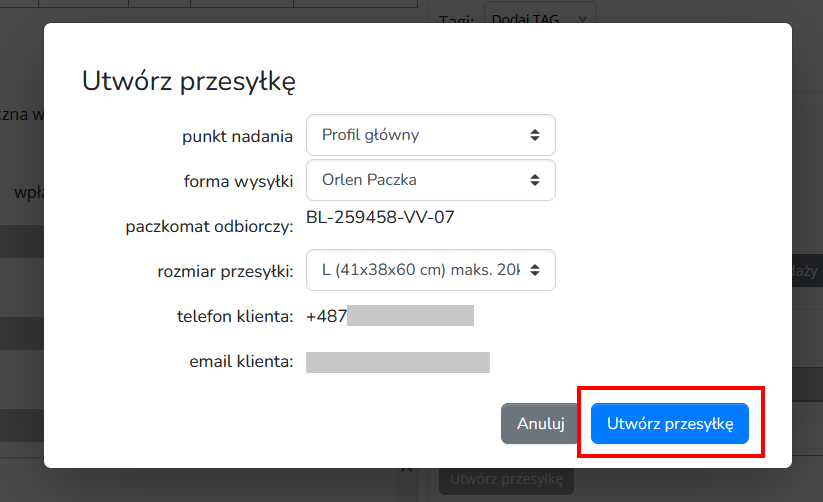The image size is (823, 502).
Task: Click the punkt nadania label
Action: click(237, 136)
